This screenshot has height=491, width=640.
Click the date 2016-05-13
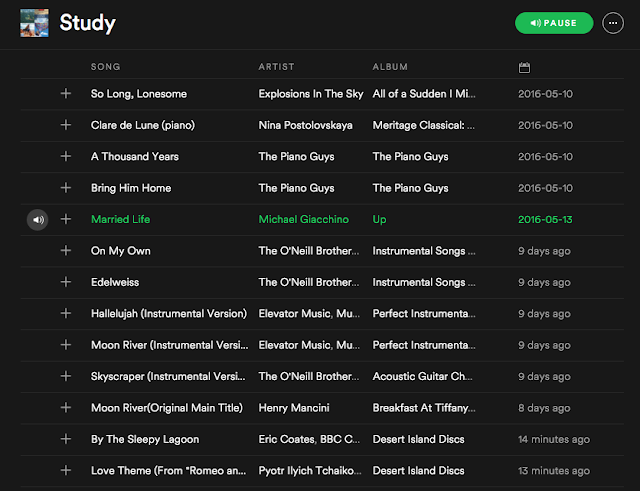(545, 220)
